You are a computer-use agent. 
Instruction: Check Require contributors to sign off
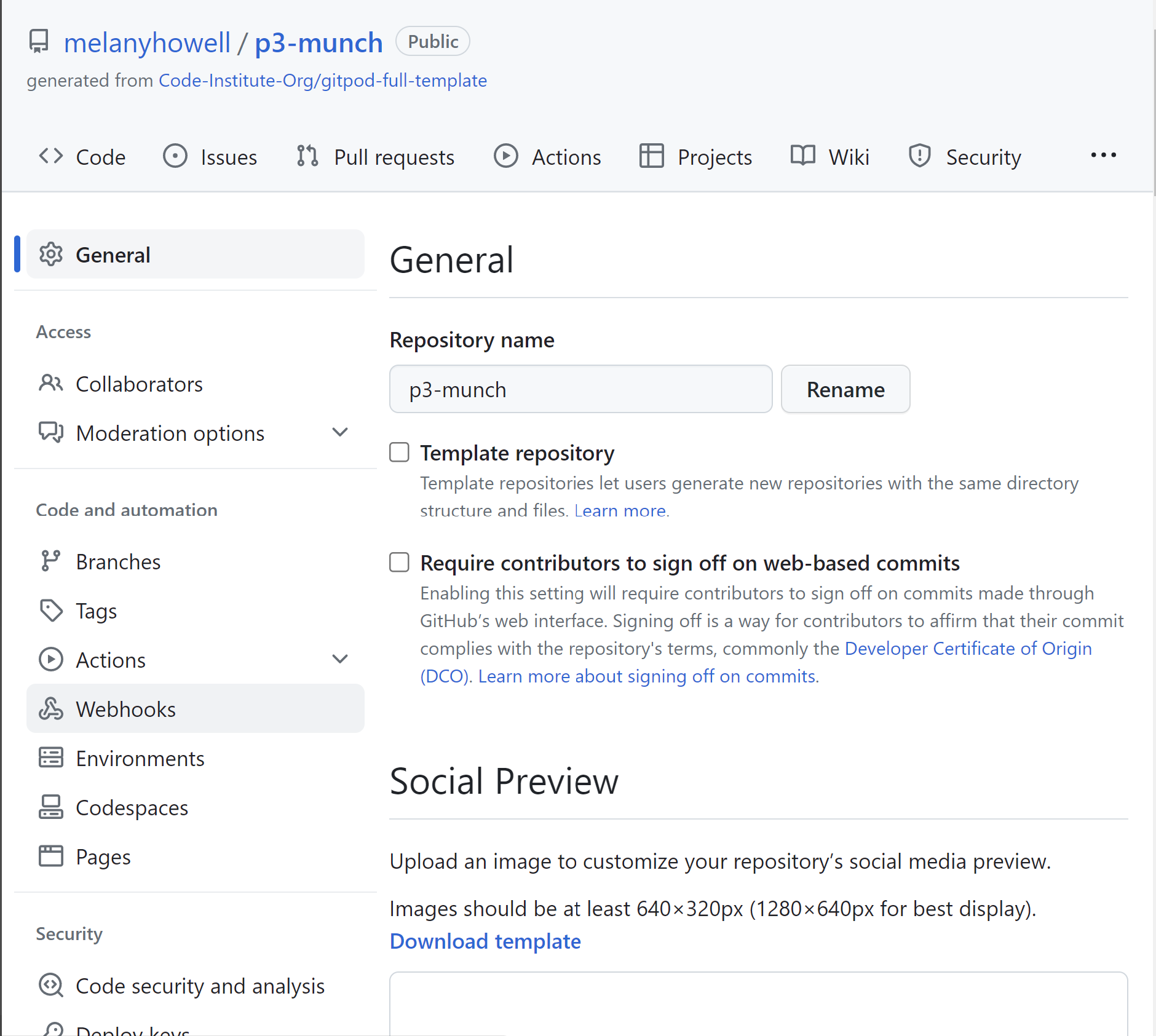[x=400, y=563]
